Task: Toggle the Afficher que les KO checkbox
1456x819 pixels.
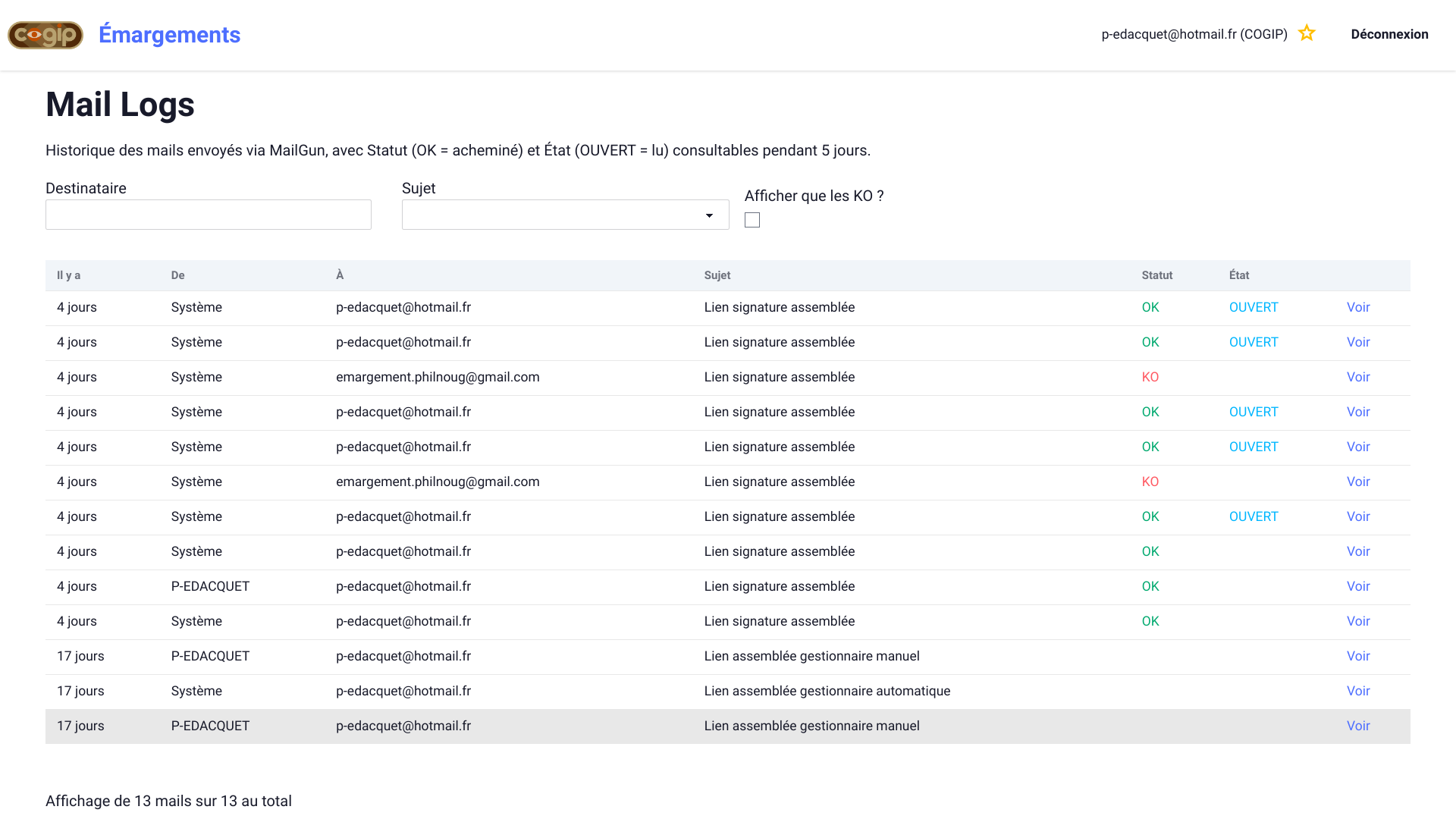Action: [752, 220]
